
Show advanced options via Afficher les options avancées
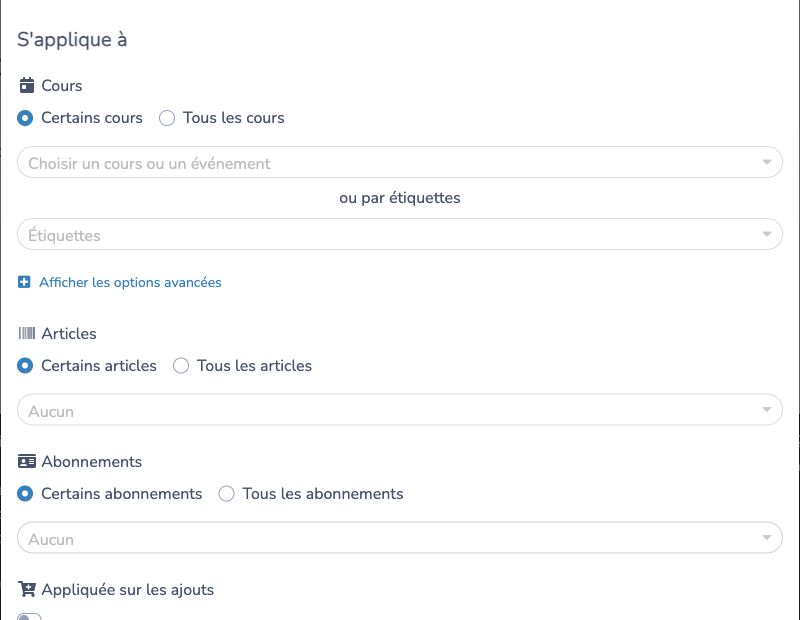(130, 282)
